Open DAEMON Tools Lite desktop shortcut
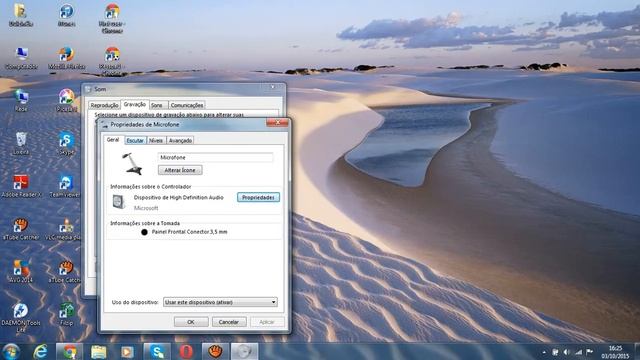This screenshot has width=640, height=360. (x=20, y=318)
